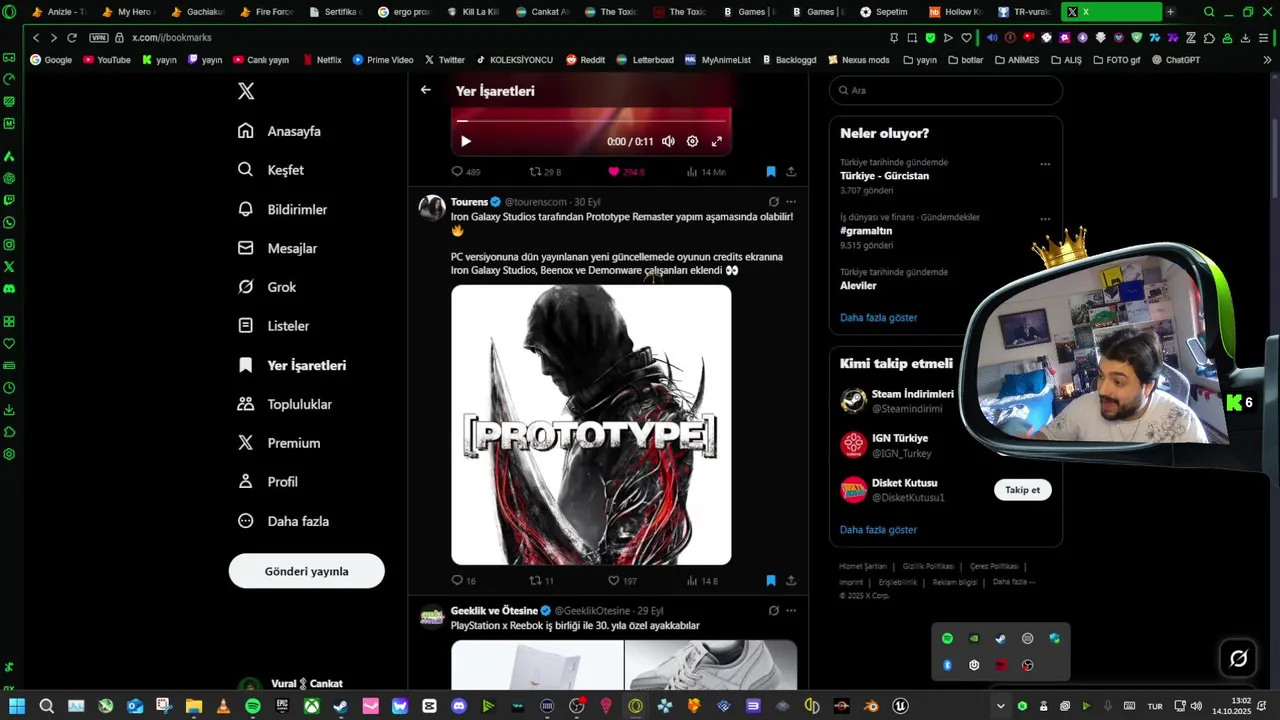Repost the video post with 29 B reposts
This screenshot has height=720, width=1280.
point(545,172)
